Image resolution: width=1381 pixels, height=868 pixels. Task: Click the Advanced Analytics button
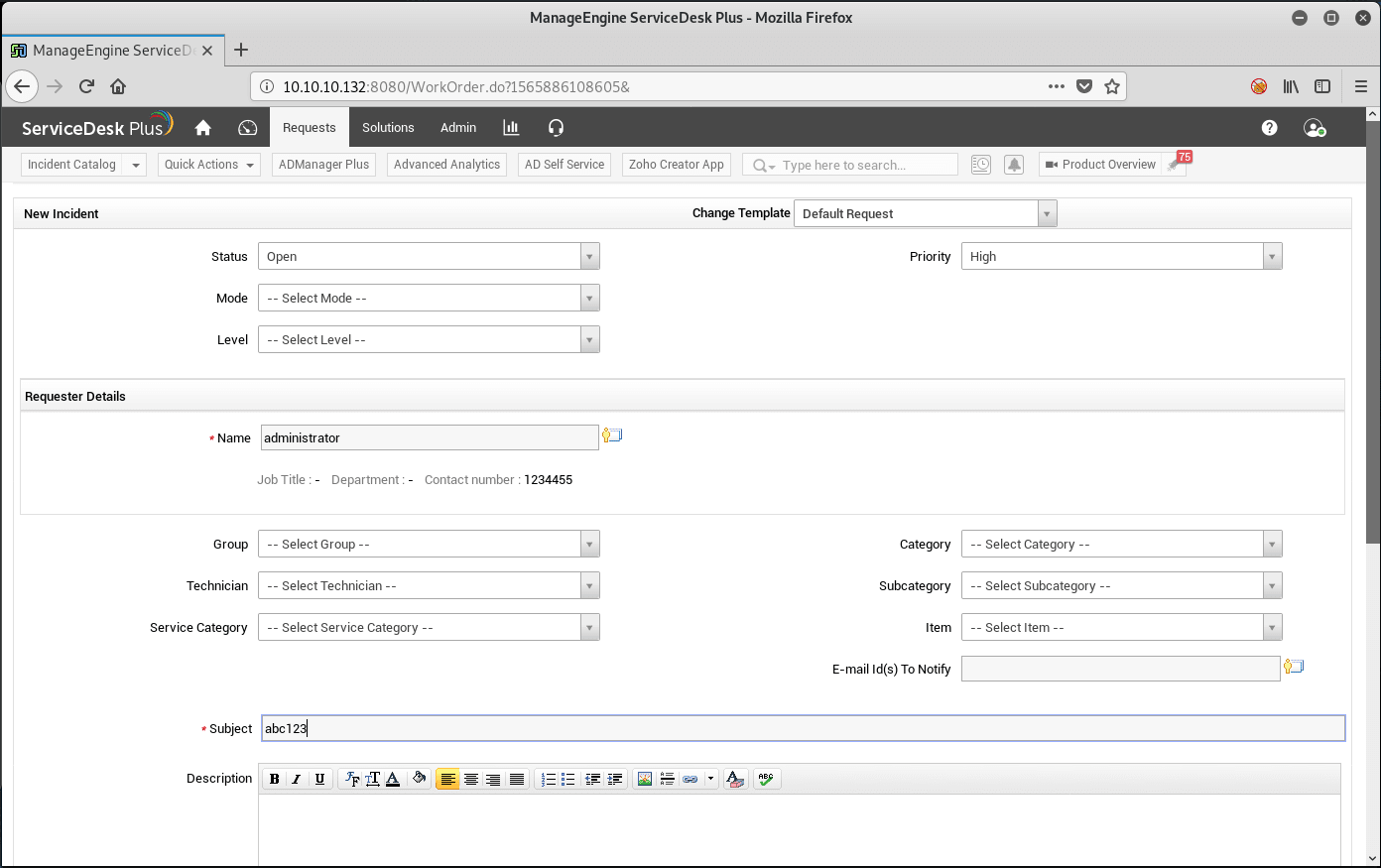coord(446,165)
